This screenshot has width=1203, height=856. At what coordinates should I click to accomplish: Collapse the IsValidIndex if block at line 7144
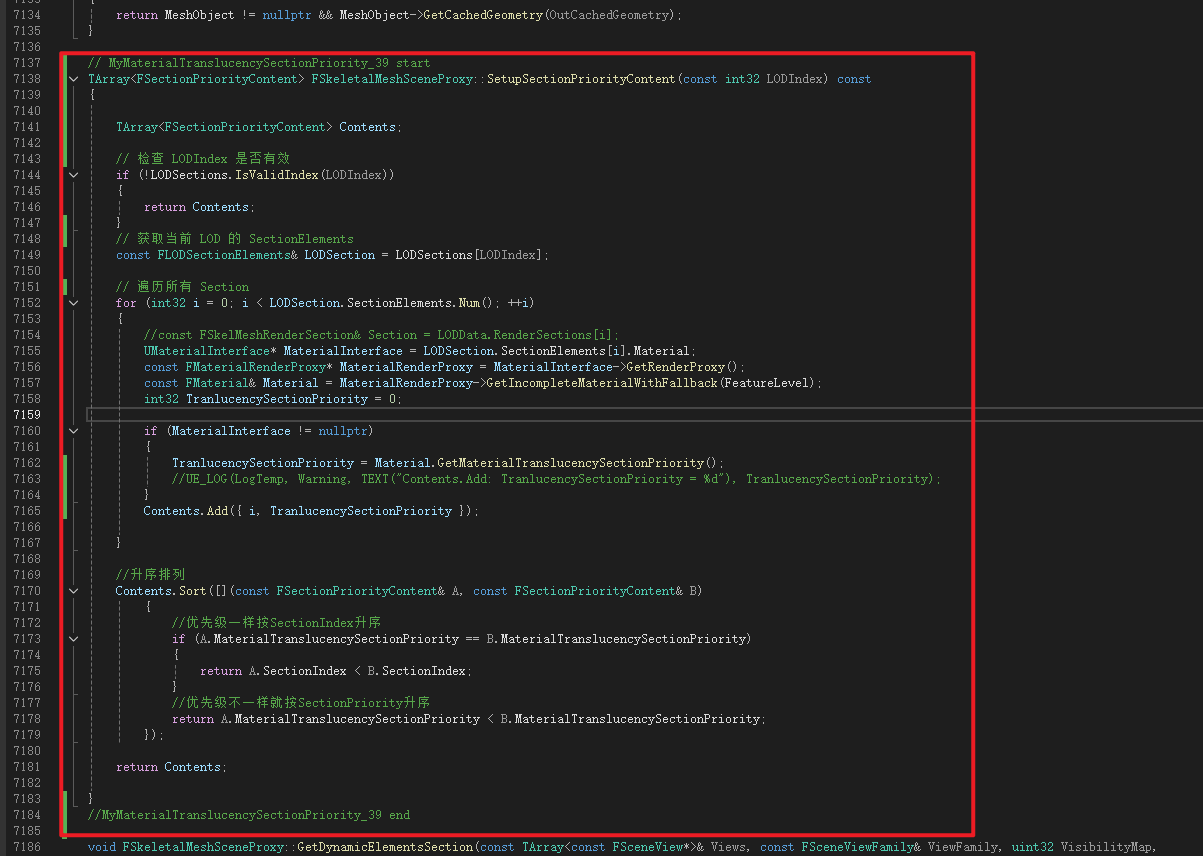pos(74,175)
